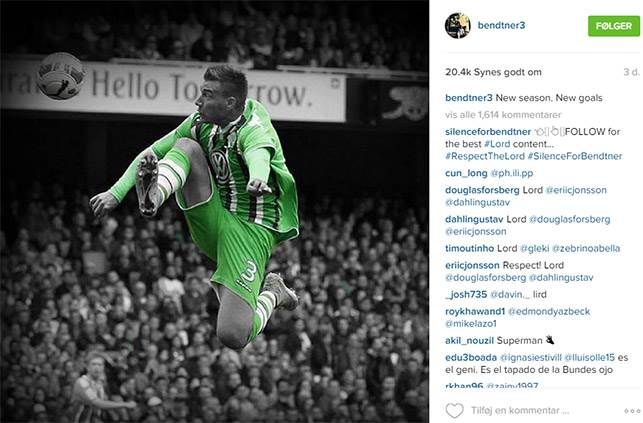Open the three-dots more options menu

pos(632,411)
